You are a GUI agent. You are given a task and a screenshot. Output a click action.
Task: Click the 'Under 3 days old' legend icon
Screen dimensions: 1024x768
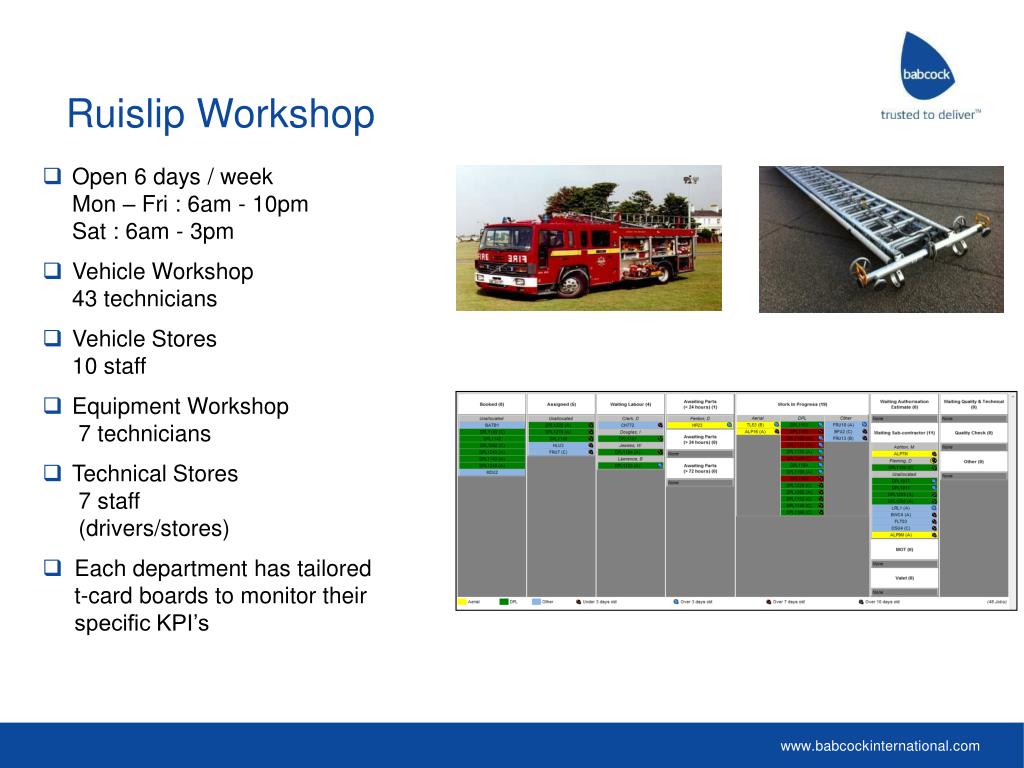pos(579,601)
